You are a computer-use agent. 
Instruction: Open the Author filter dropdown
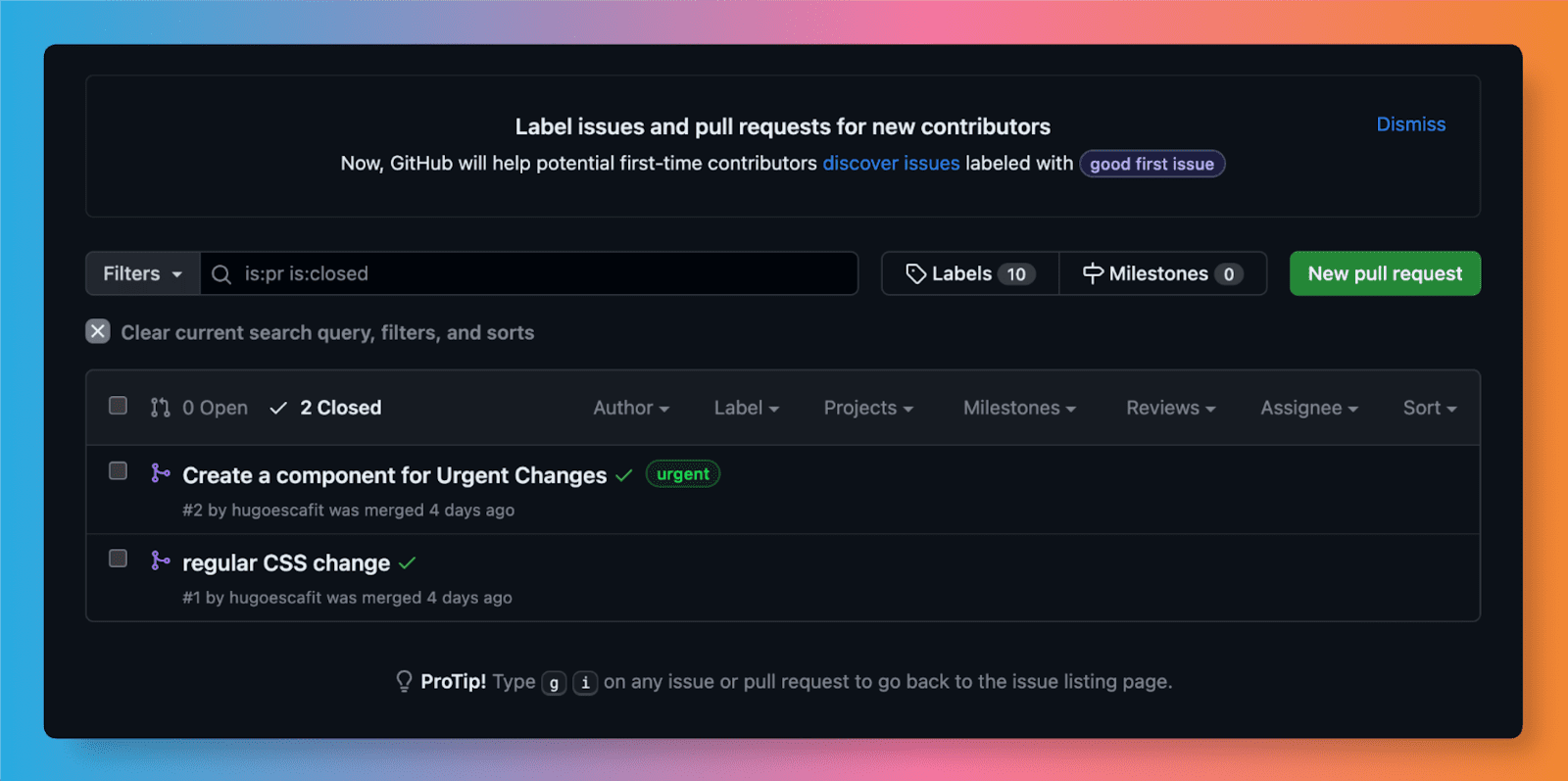click(631, 408)
